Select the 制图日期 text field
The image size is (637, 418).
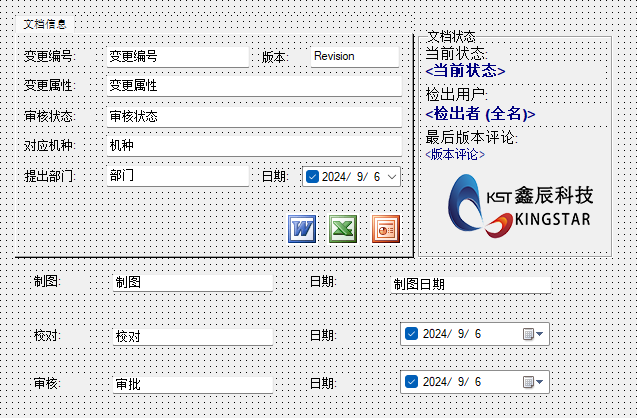[469, 284]
